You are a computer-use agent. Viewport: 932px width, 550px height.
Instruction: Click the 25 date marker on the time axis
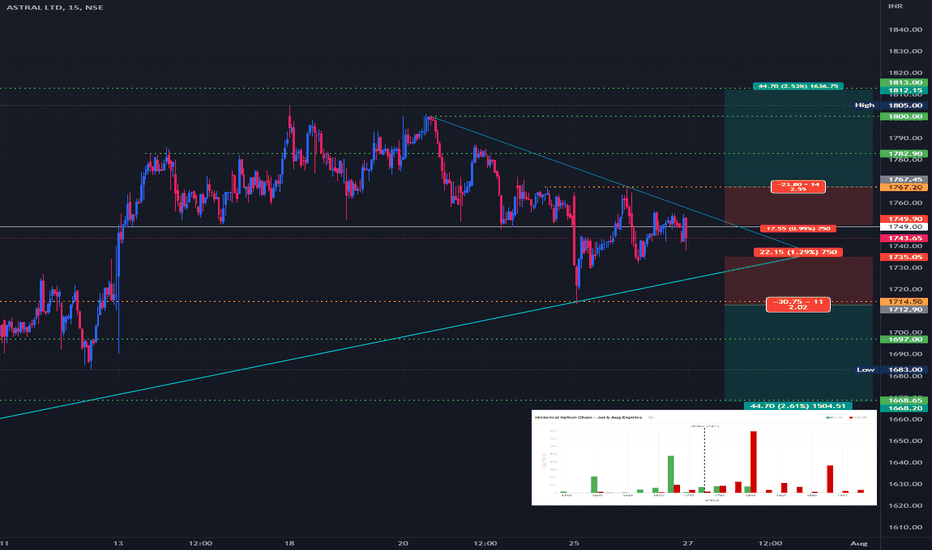coord(574,543)
